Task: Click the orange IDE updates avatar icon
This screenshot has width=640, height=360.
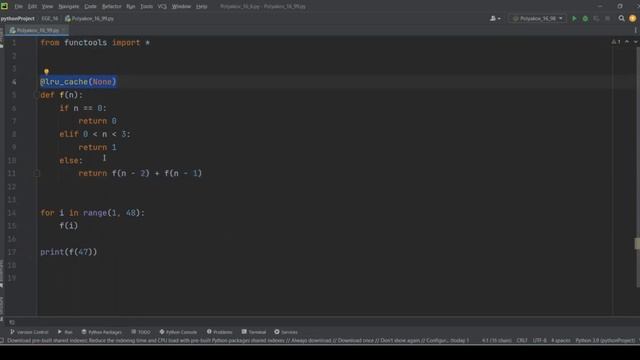Action: tap(633, 18)
